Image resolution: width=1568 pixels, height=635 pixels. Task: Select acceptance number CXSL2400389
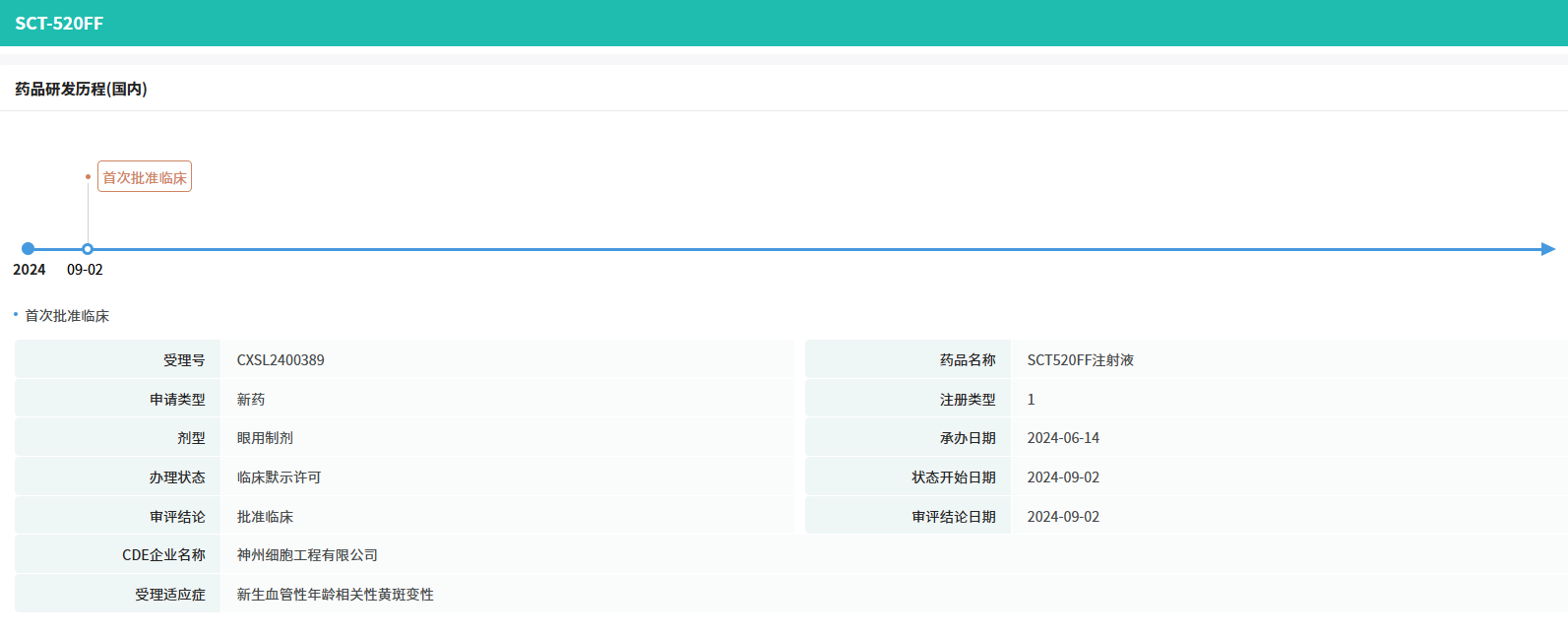point(281,360)
